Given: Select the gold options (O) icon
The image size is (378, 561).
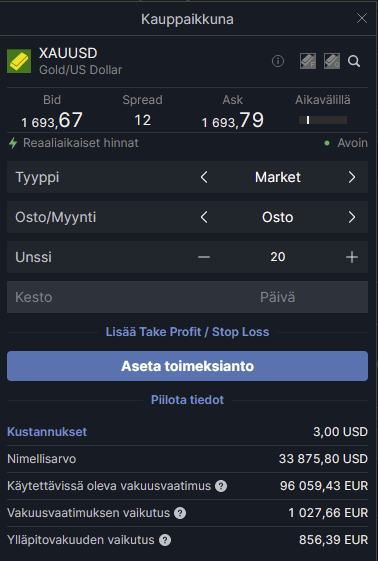Looking at the screenshot, I should [x=332, y=61].
